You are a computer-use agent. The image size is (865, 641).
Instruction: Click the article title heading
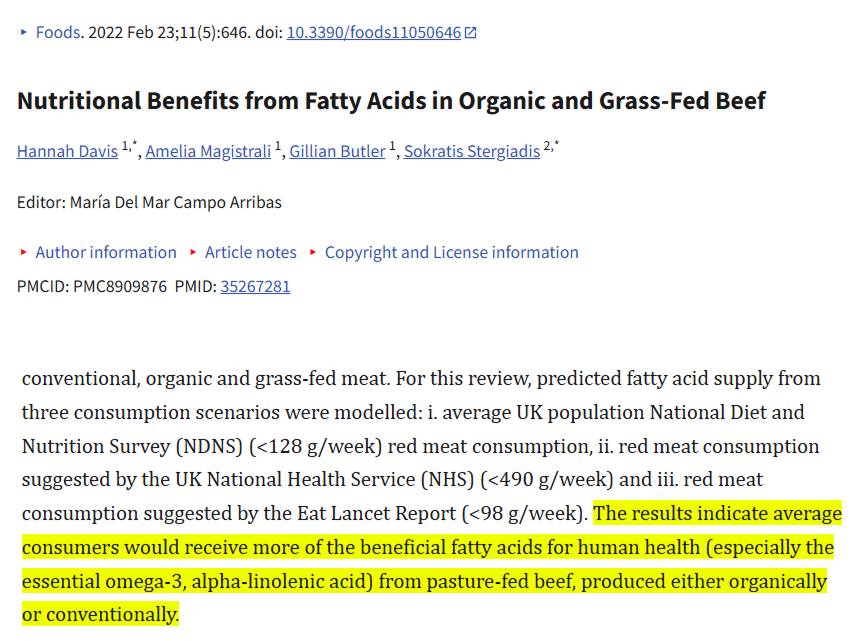click(391, 101)
